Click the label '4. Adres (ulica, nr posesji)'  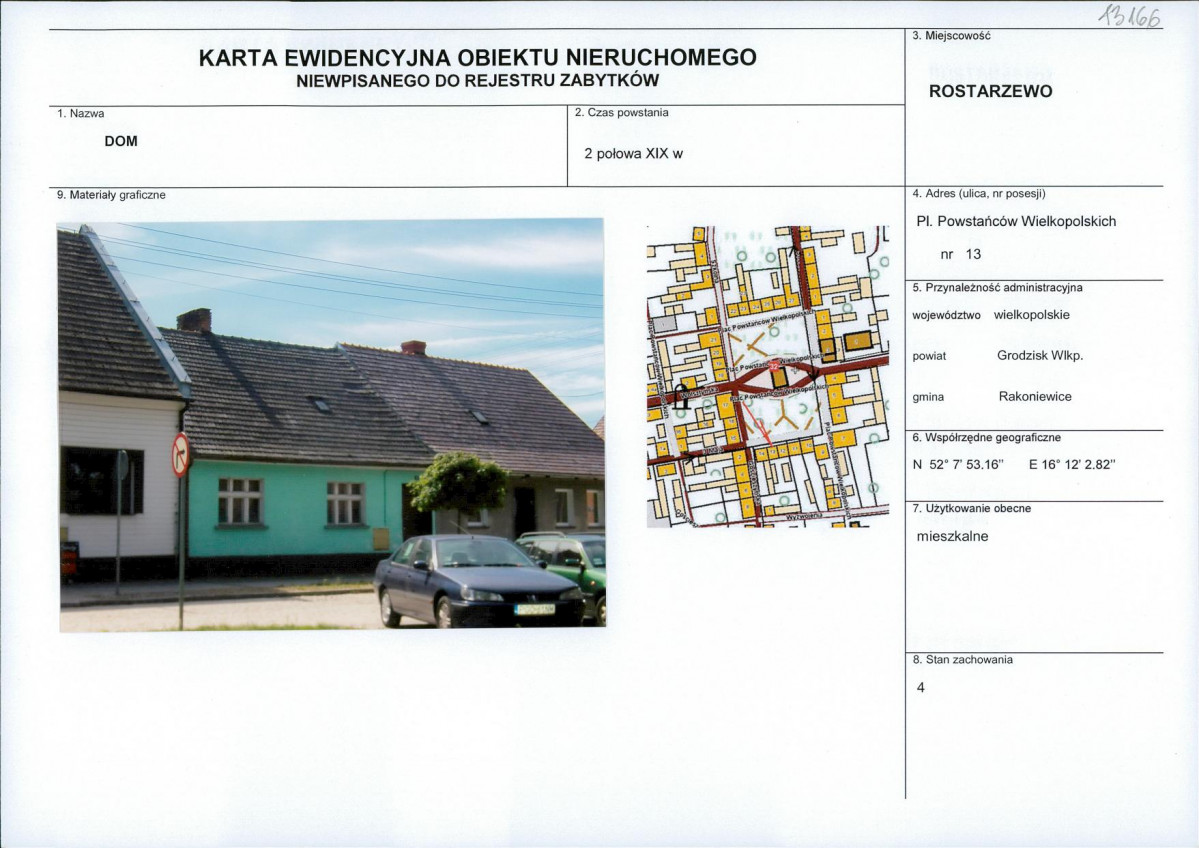click(x=979, y=193)
